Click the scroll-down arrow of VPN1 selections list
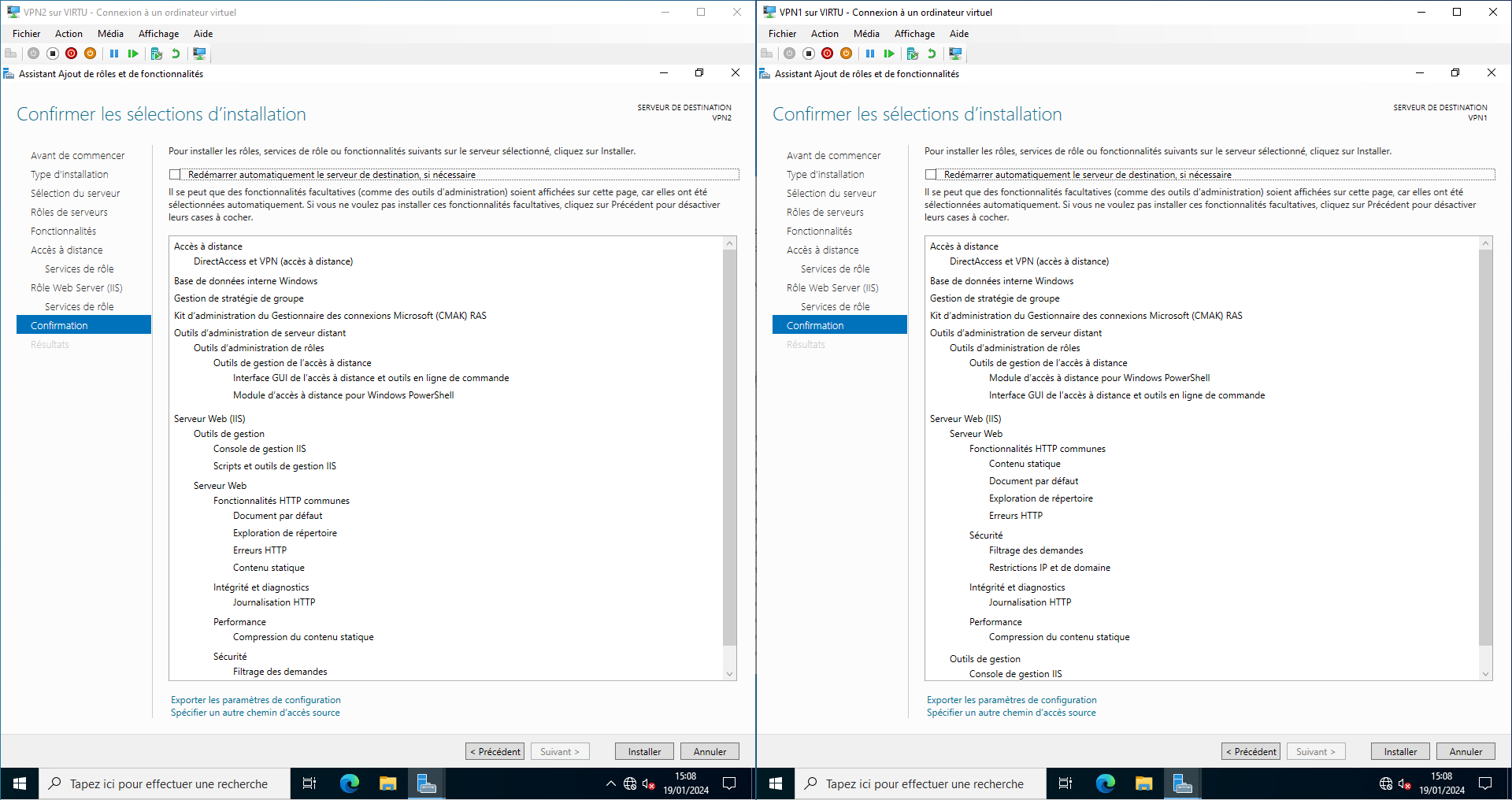This screenshot has width=1512, height=800. [1485, 674]
